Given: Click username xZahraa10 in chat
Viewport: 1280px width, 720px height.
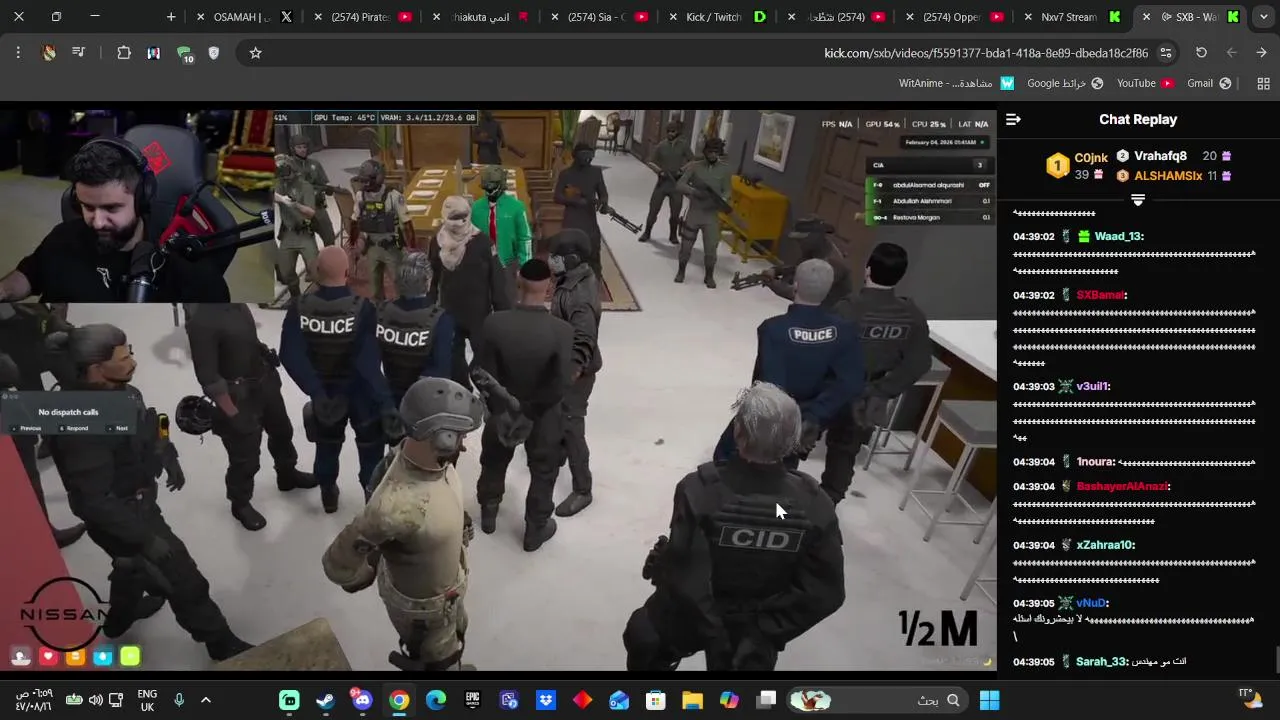Looking at the screenshot, I should (x=1105, y=545).
